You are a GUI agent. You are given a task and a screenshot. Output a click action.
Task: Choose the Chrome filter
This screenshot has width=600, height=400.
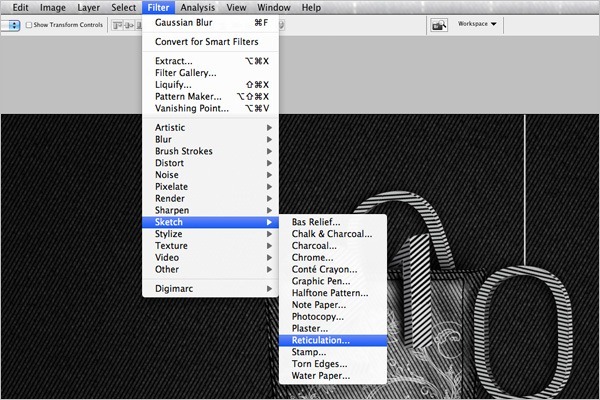click(x=333, y=258)
